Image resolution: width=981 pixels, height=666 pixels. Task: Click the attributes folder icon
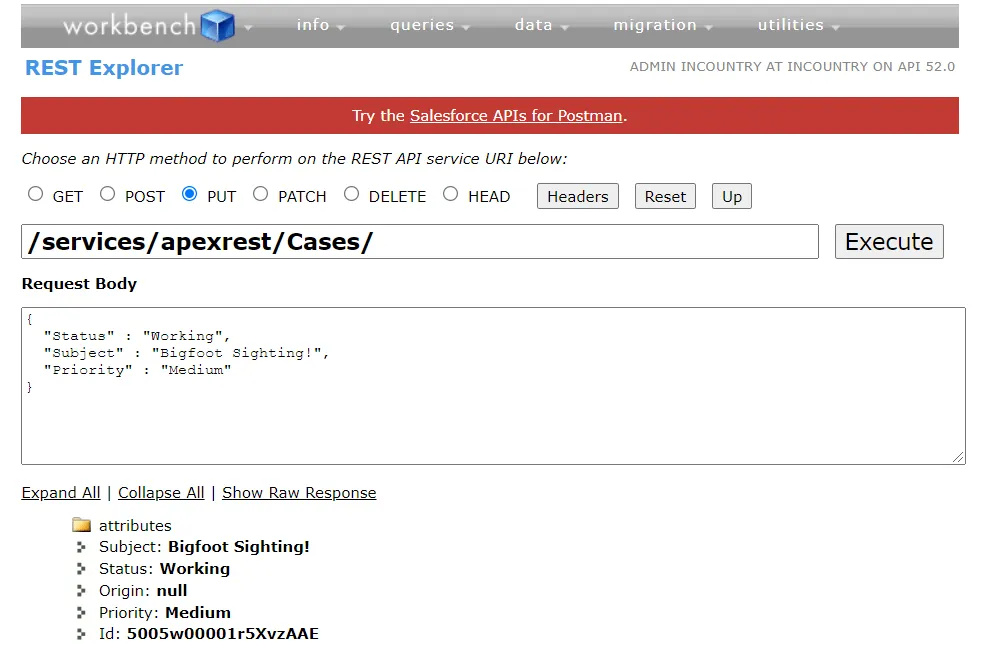(82, 526)
